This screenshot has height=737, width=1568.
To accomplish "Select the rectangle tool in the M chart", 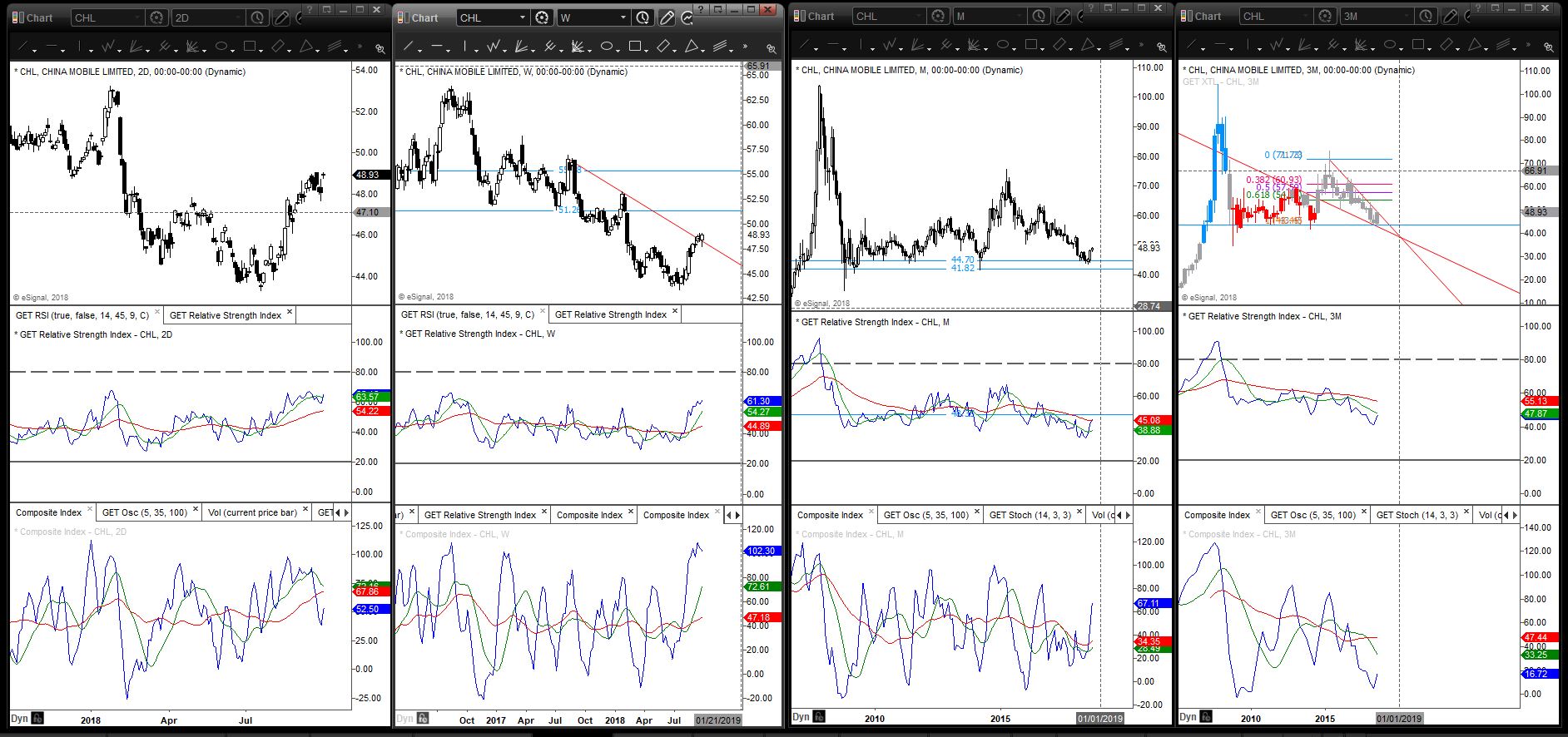I will click(x=1032, y=45).
